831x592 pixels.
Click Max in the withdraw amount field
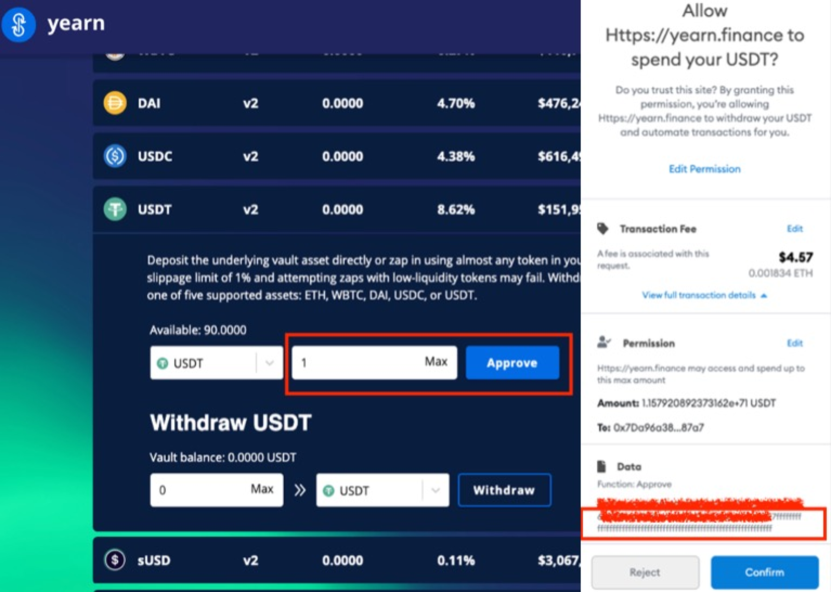point(262,489)
